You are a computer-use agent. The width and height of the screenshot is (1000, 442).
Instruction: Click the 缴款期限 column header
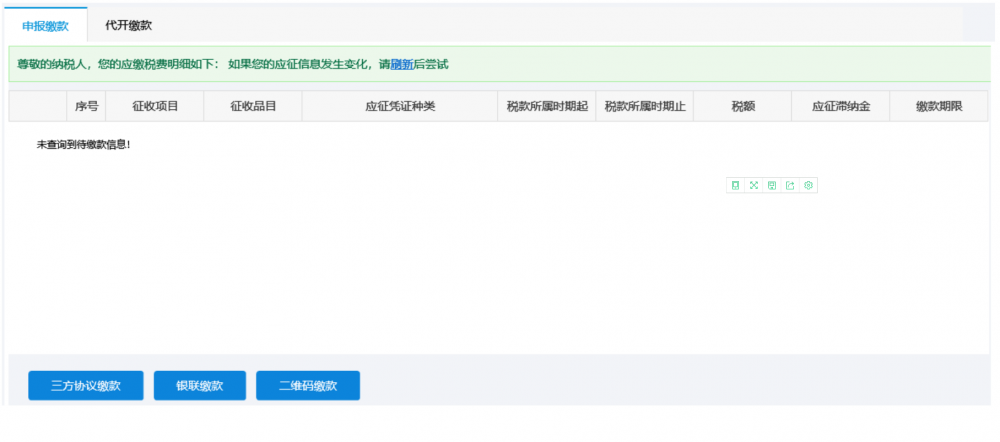[939, 106]
